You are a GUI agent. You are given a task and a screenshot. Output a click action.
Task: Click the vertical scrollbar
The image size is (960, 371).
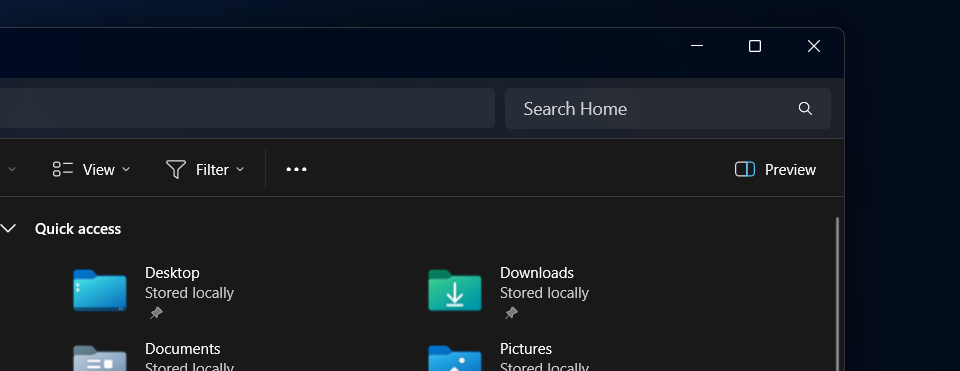[x=837, y=294]
